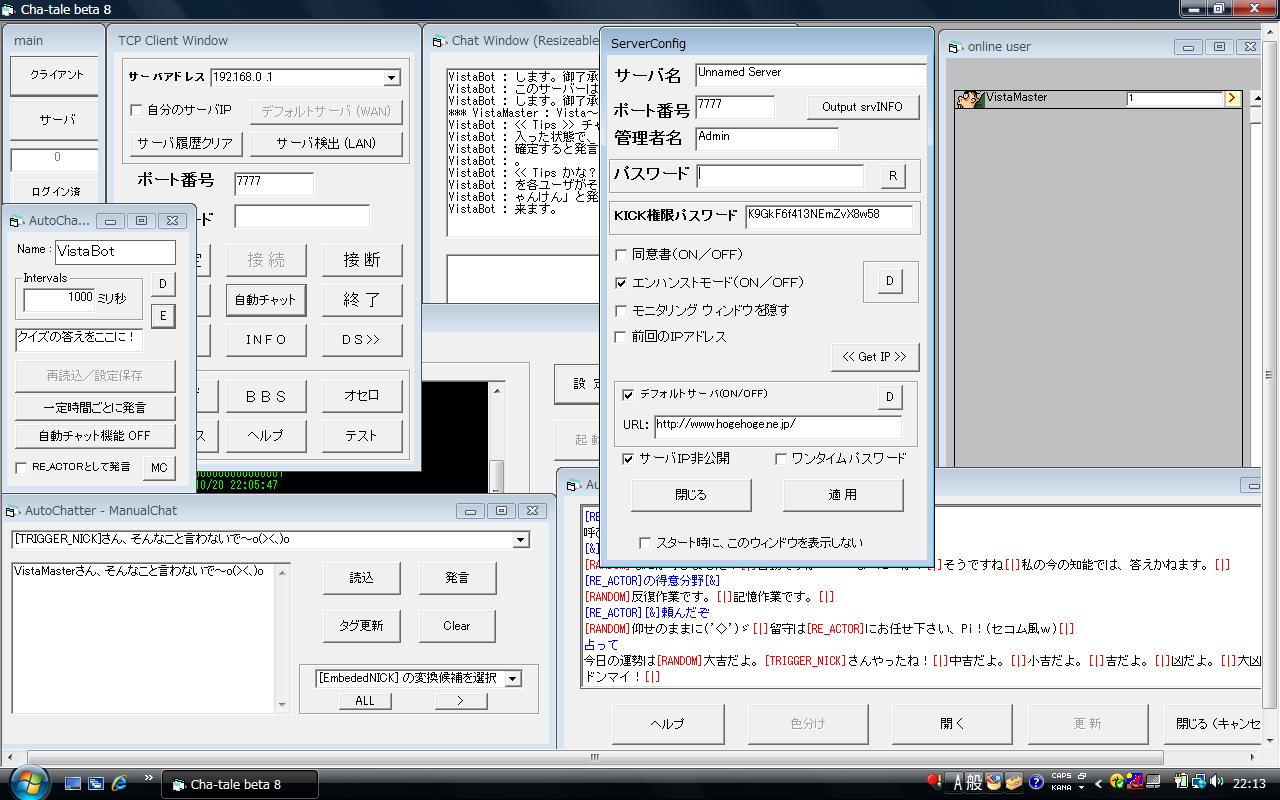Screen dimensions: 1280x800
Task: Check the ワンタイムパスワード checkbox
Action: 780,457
